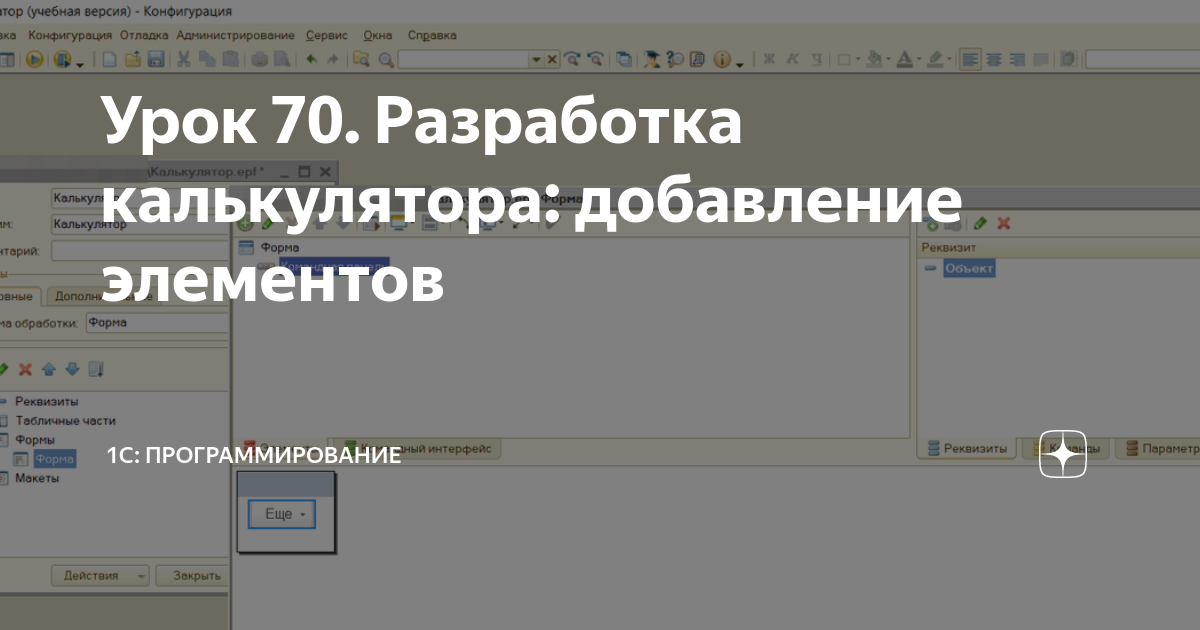Toggle bold Ж formatting

(768, 60)
